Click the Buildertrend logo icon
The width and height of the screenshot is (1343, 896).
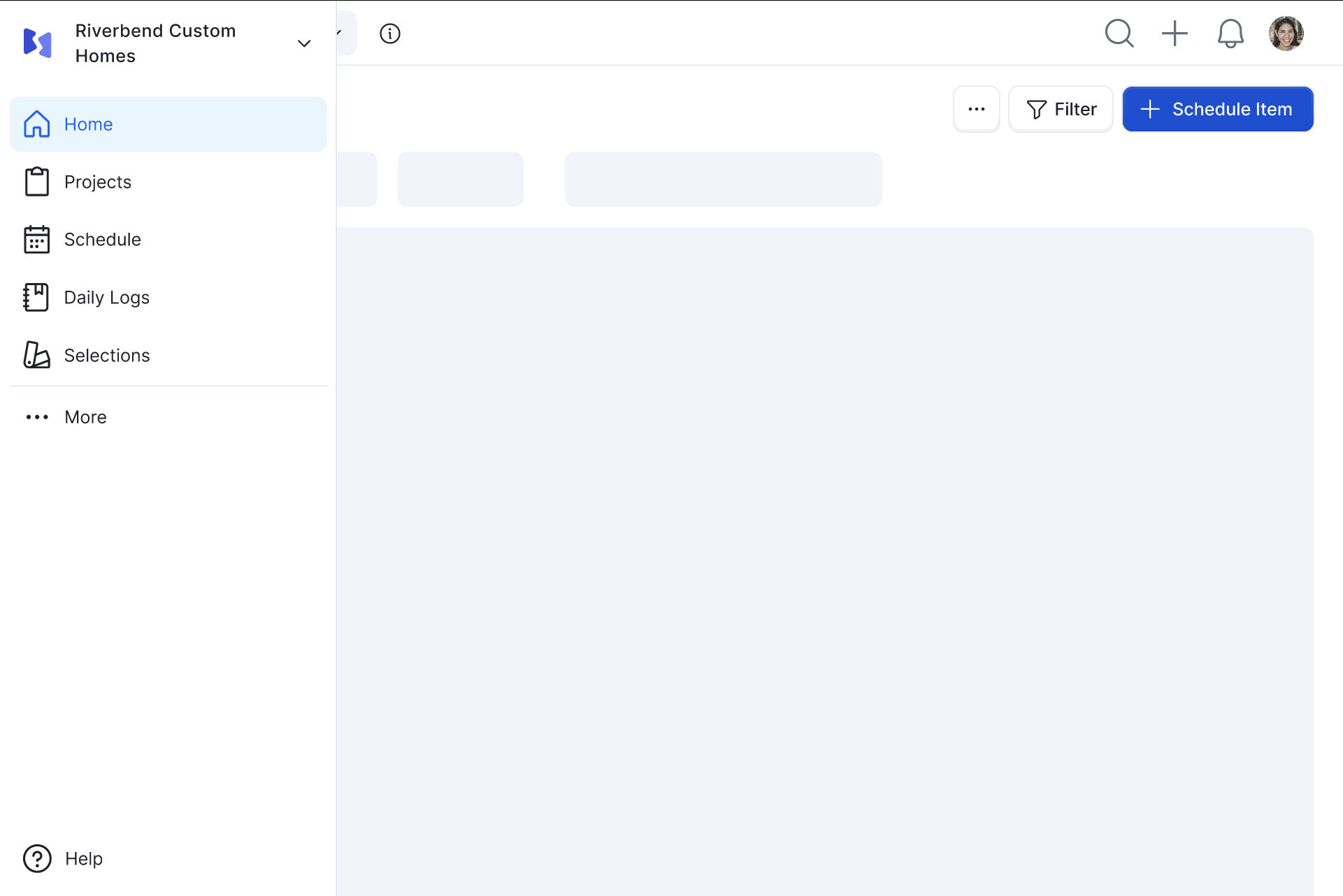tap(38, 43)
